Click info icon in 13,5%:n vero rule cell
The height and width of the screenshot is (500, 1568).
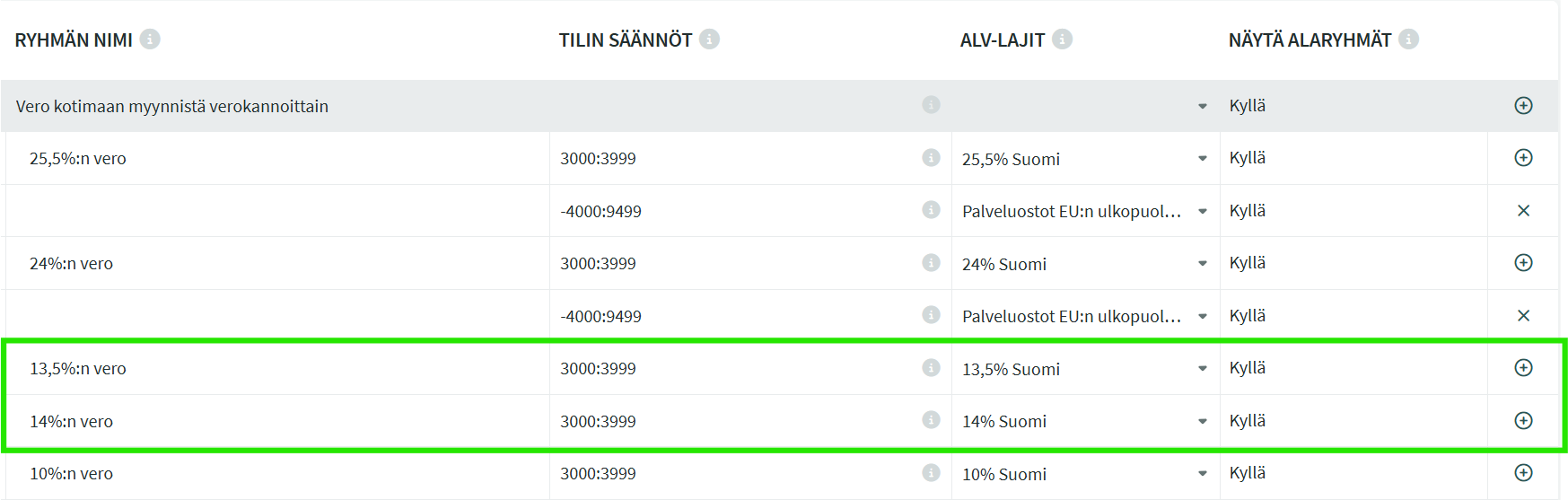click(x=931, y=368)
